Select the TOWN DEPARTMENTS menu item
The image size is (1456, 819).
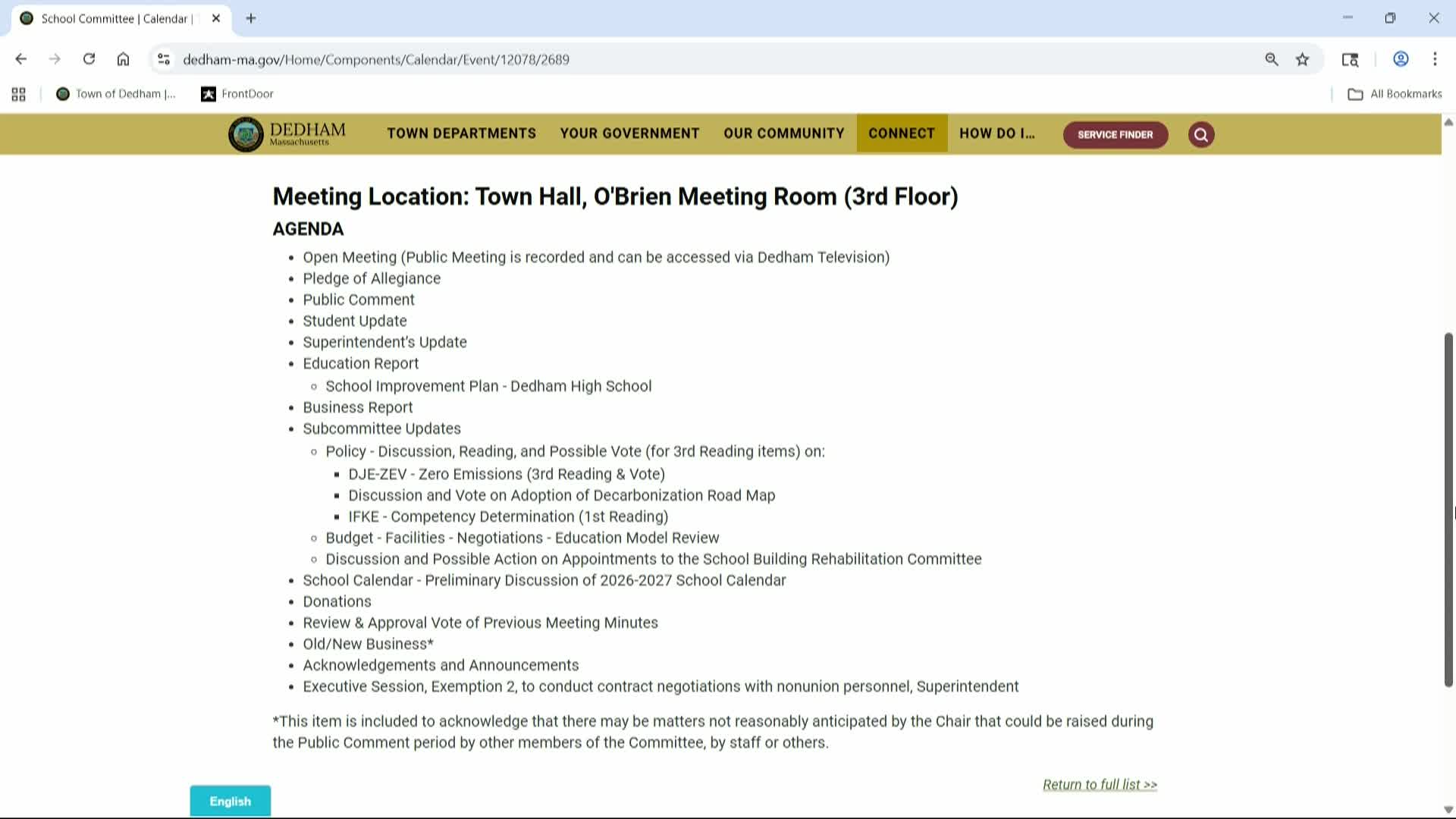pyautogui.click(x=461, y=133)
